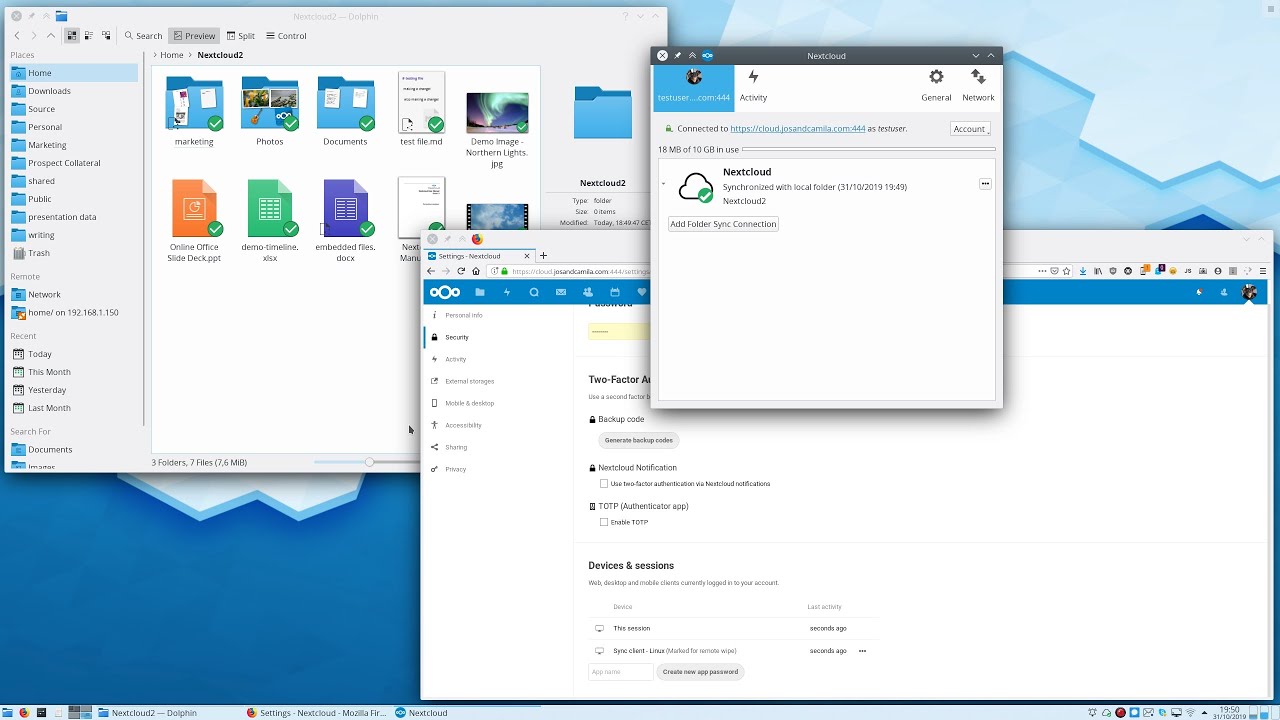Select demo-timeline.xlsx file icon

[270, 208]
